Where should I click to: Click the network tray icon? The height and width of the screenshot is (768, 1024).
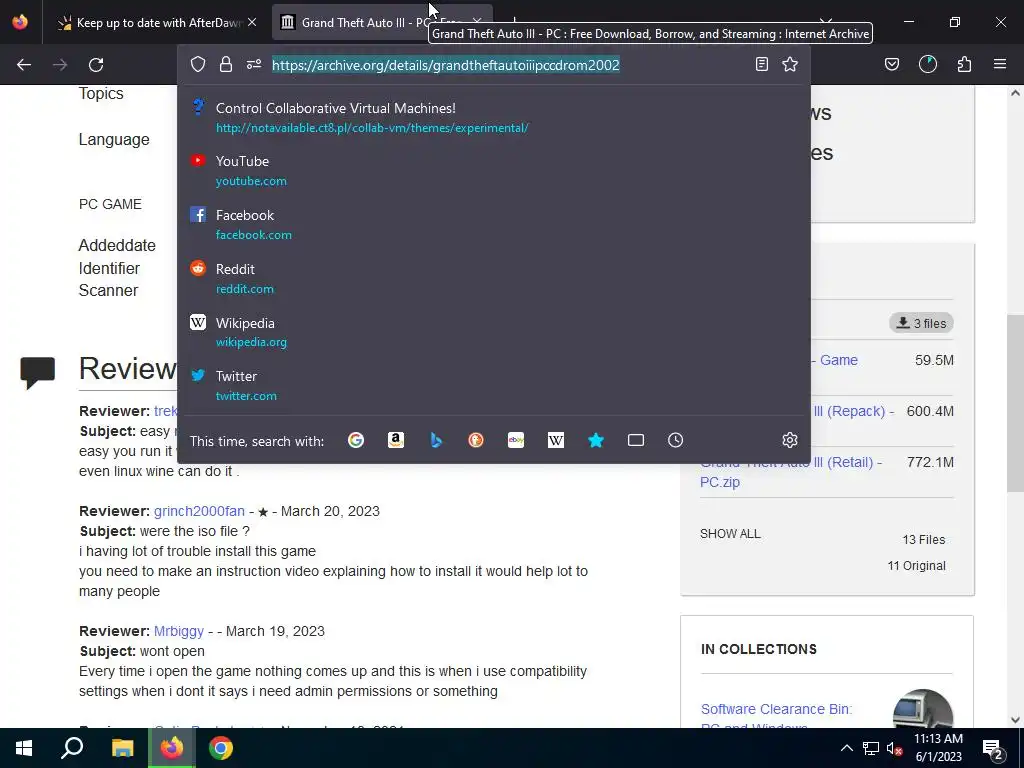coord(871,748)
